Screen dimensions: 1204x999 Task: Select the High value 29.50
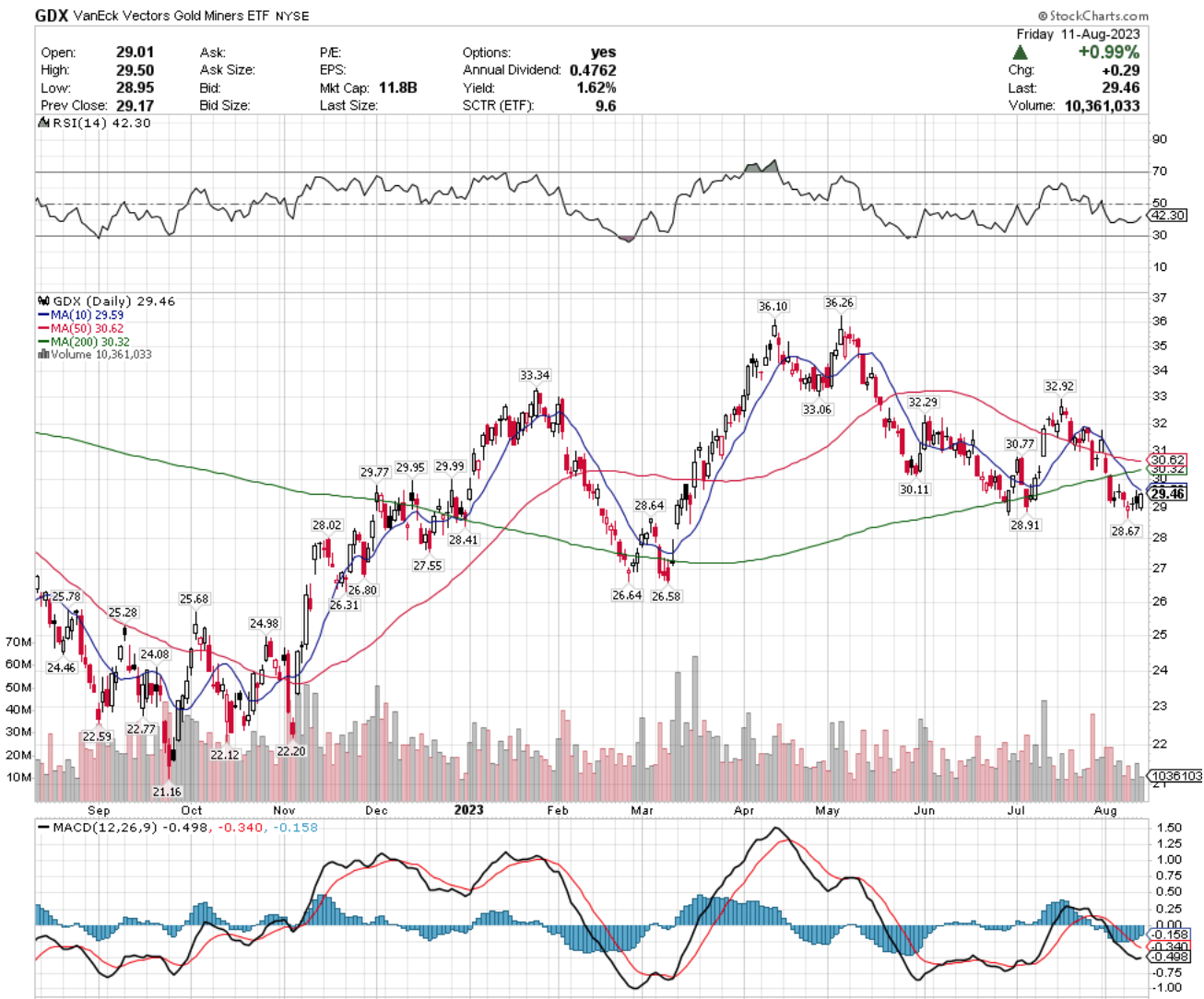point(136,70)
